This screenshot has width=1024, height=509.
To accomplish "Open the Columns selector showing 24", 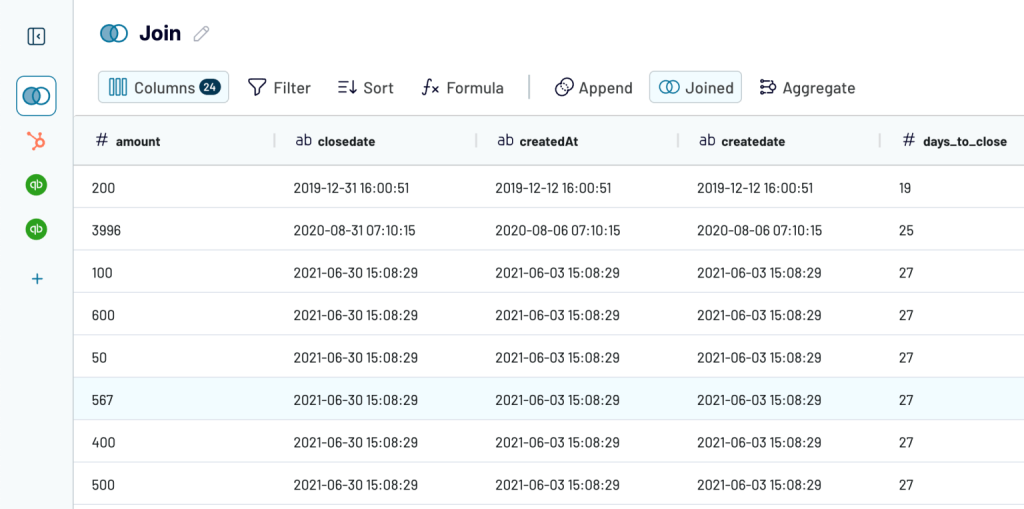I will pyautogui.click(x=163, y=87).
